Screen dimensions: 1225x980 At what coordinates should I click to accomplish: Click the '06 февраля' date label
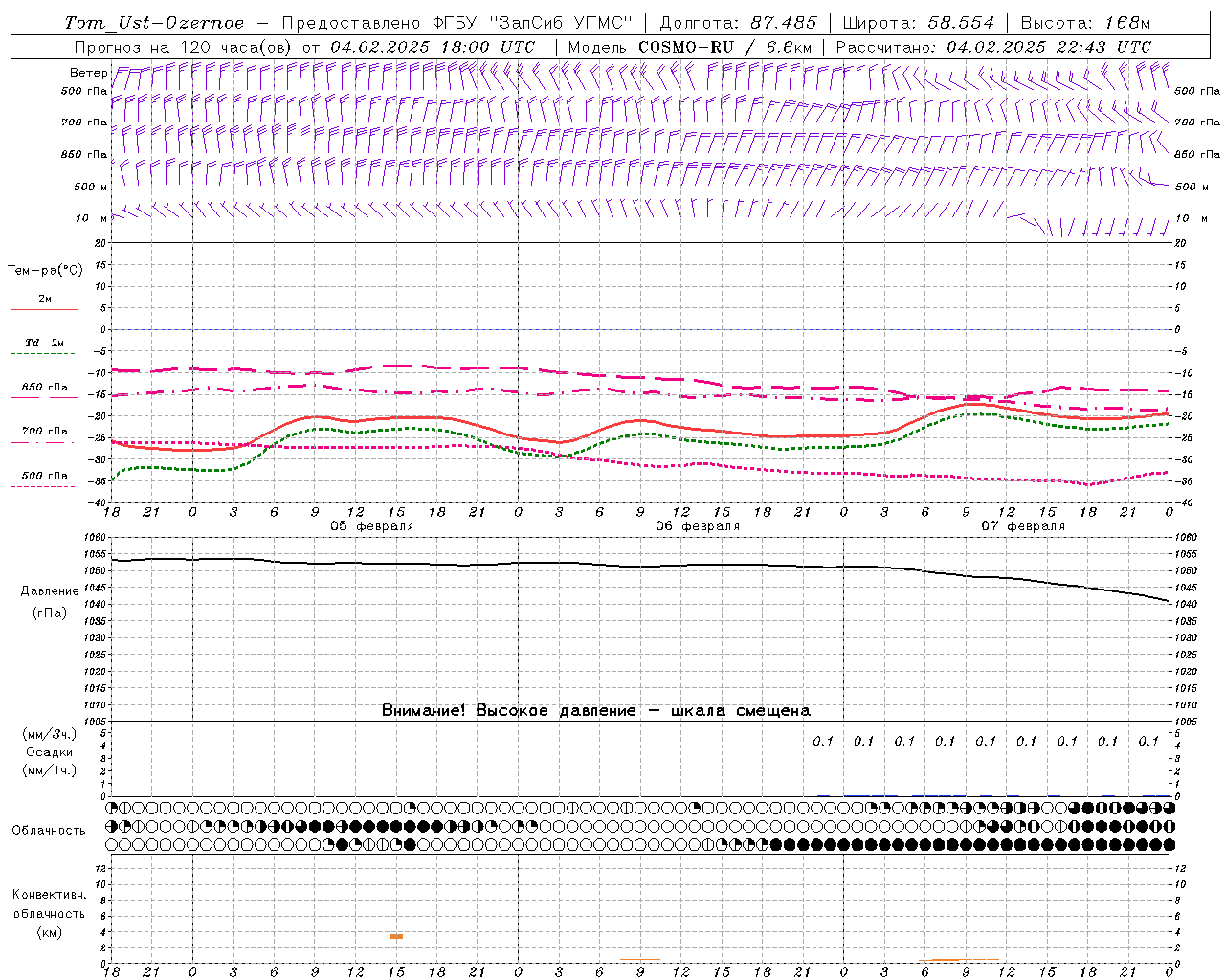tap(698, 526)
